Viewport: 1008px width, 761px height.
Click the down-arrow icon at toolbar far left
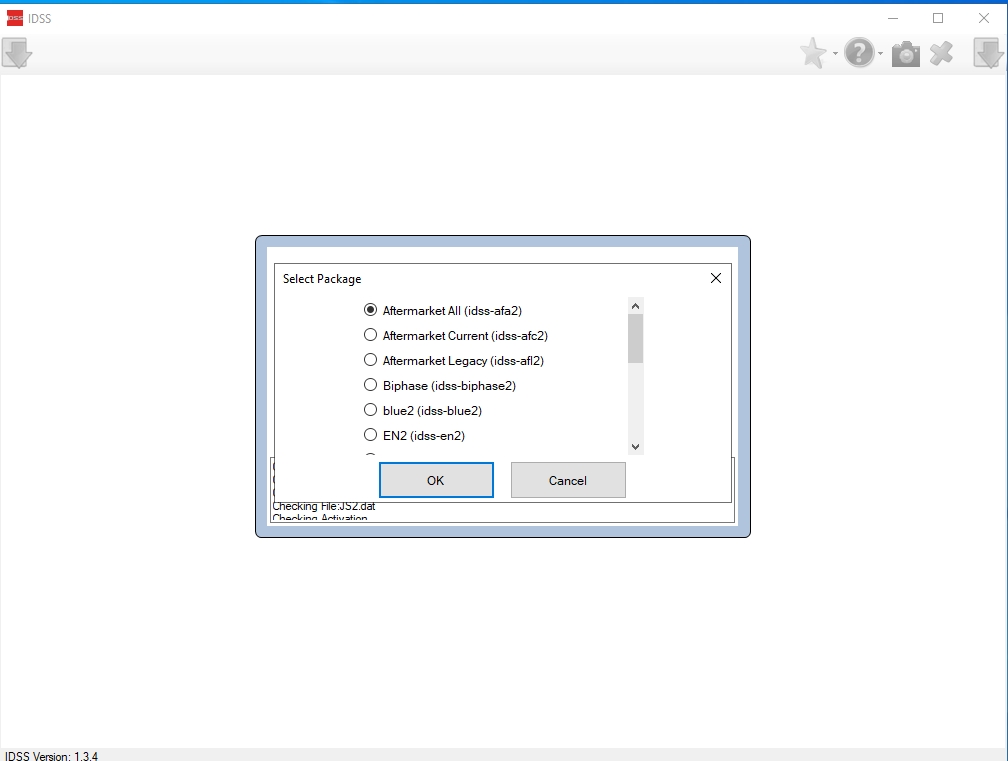coord(17,53)
